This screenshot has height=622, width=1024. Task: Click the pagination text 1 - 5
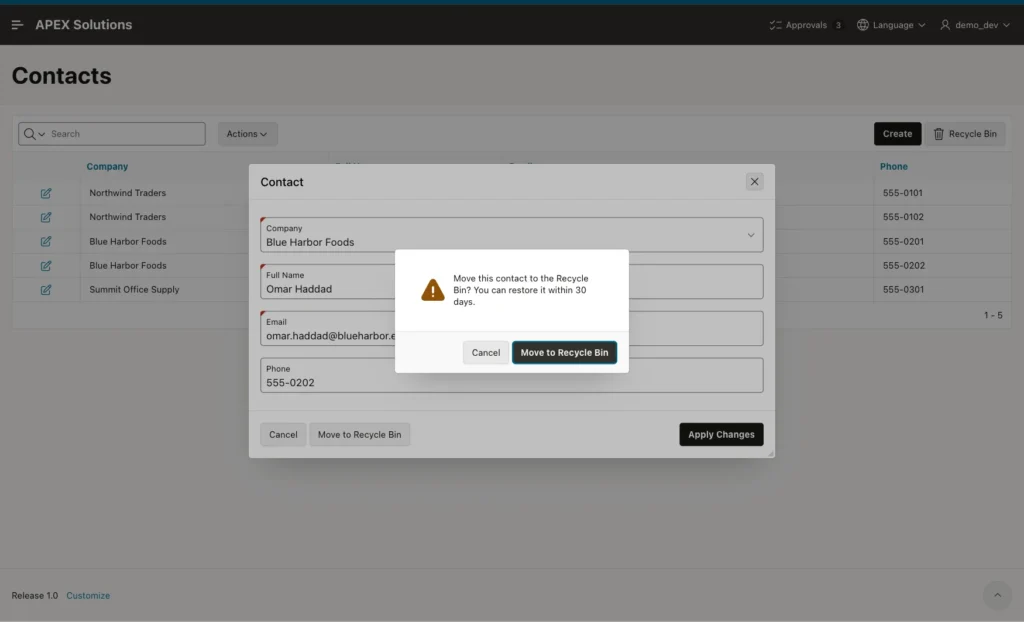(993, 316)
